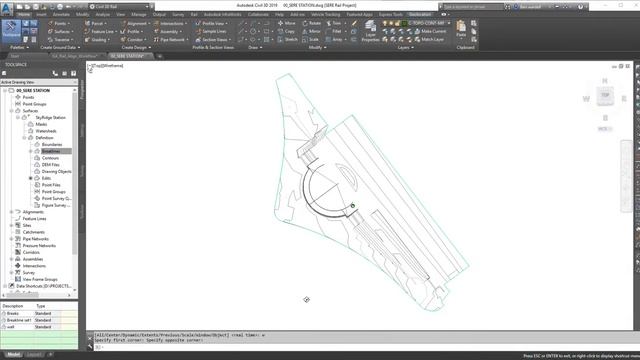Click the Sample Lines tool
Image resolution: width=640 pixels, height=360 pixels.
[211, 31]
